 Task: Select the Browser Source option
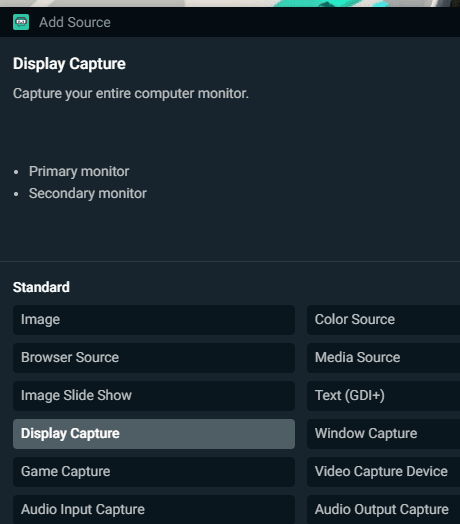coord(154,358)
